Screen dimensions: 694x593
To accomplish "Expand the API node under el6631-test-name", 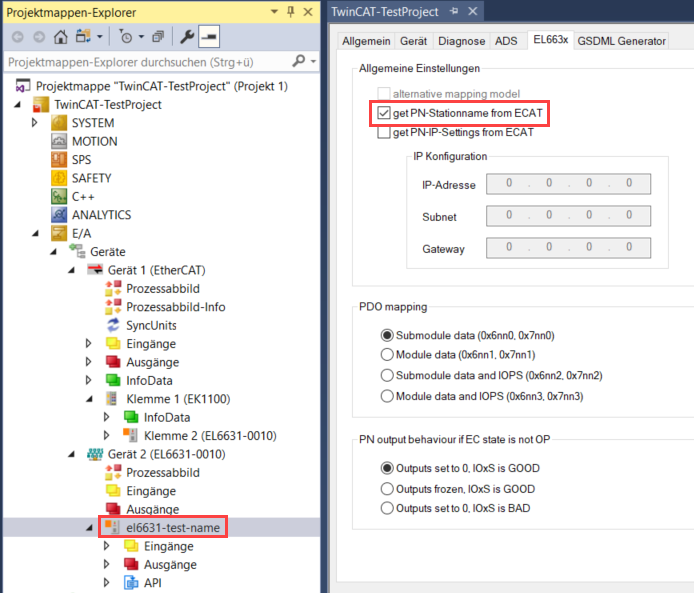I will tap(108, 582).
